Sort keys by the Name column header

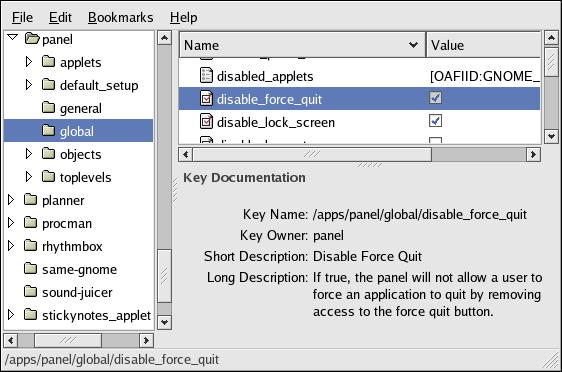point(303,45)
